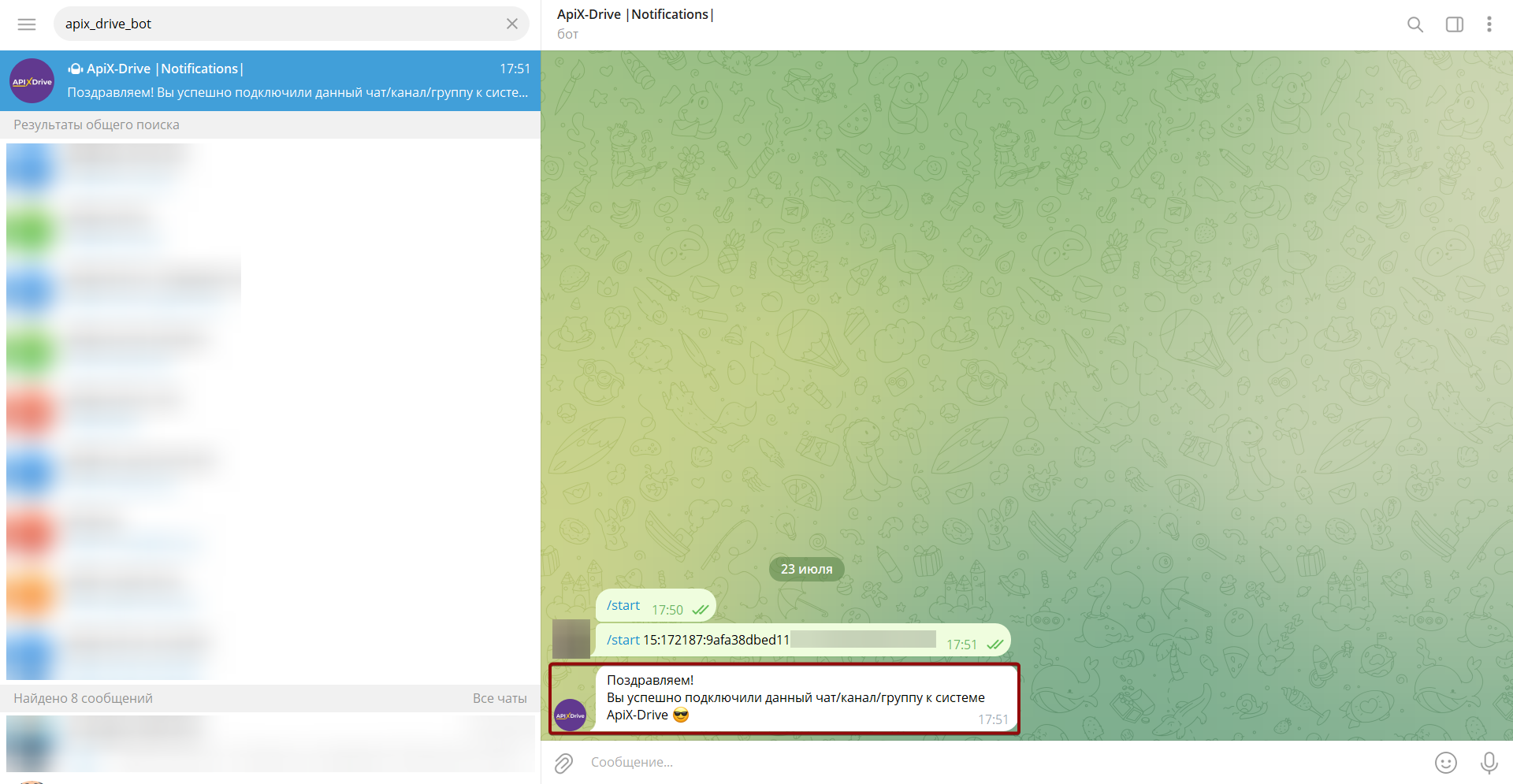Click the ApiX-Drive avatar in chat list
The image size is (1513, 784).
[32, 80]
